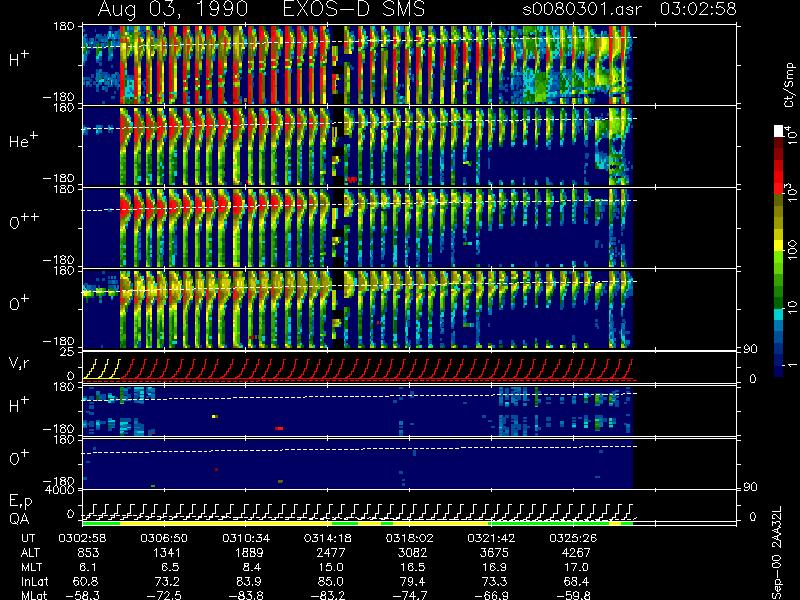Click the MLT value "8.4"

click(x=252, y=567)
